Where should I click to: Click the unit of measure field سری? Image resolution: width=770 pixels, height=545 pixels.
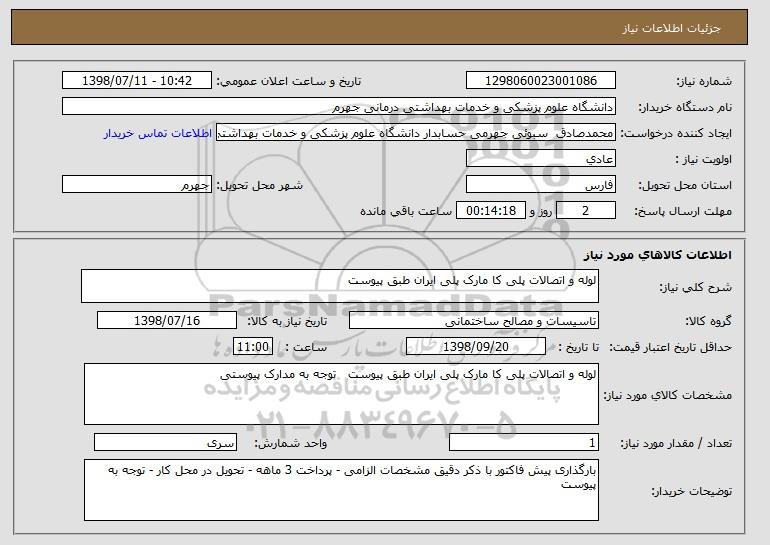[165, 443]
